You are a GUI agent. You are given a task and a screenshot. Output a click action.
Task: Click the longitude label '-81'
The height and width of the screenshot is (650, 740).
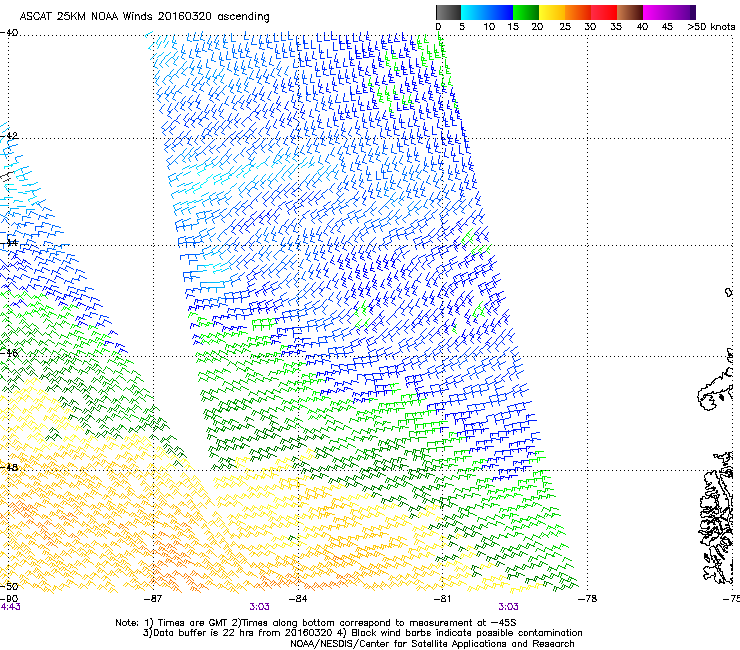coord(442,599)
